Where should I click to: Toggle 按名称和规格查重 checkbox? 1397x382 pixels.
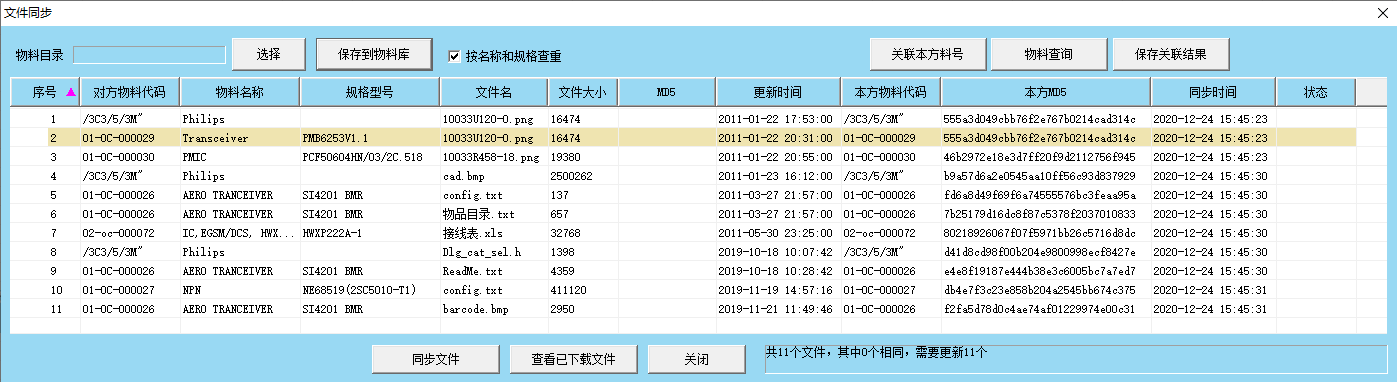tap(455, 56)
